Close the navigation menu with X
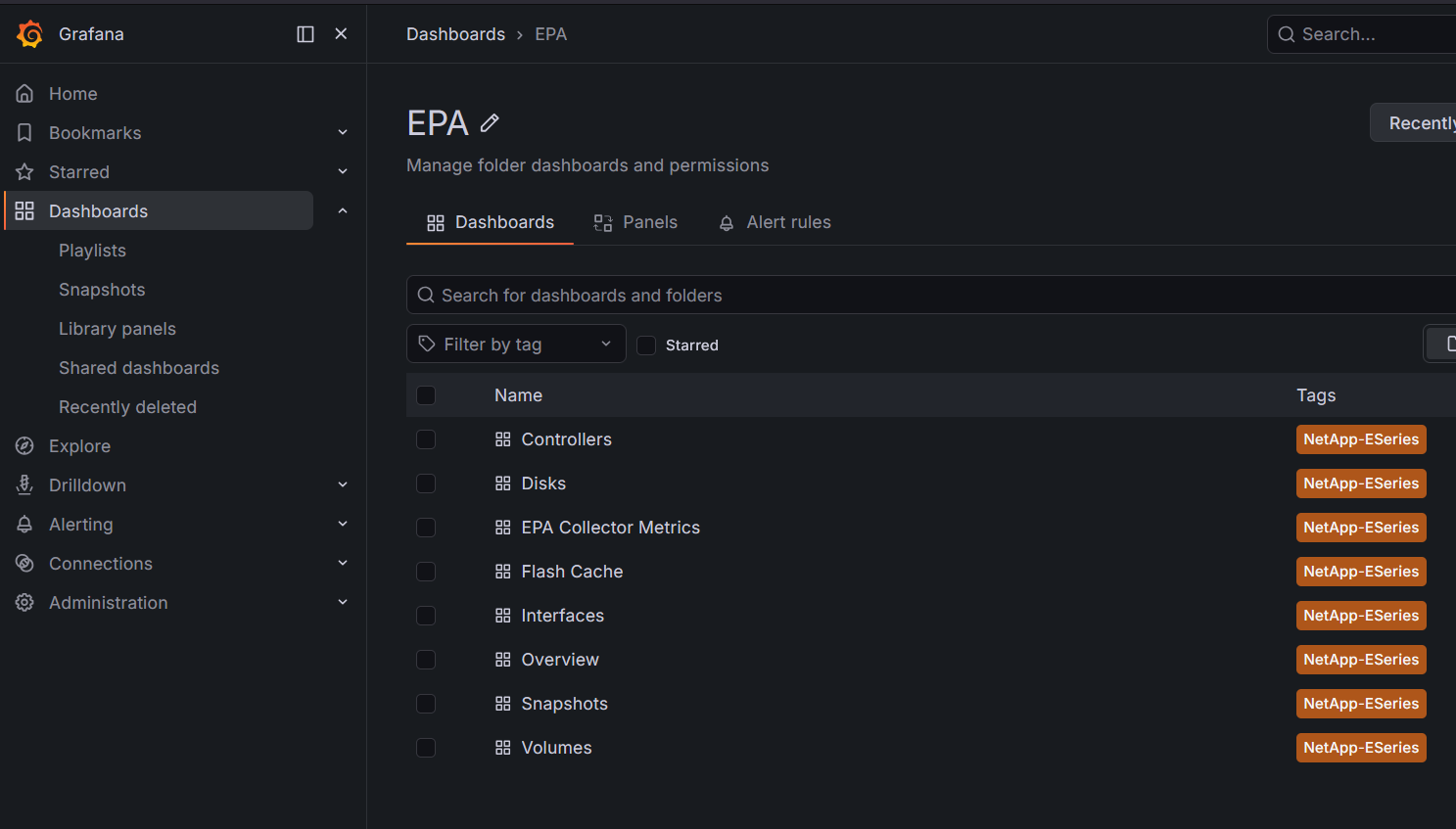The height and width of the screenshot is (829, 1456). coord(341,34)
